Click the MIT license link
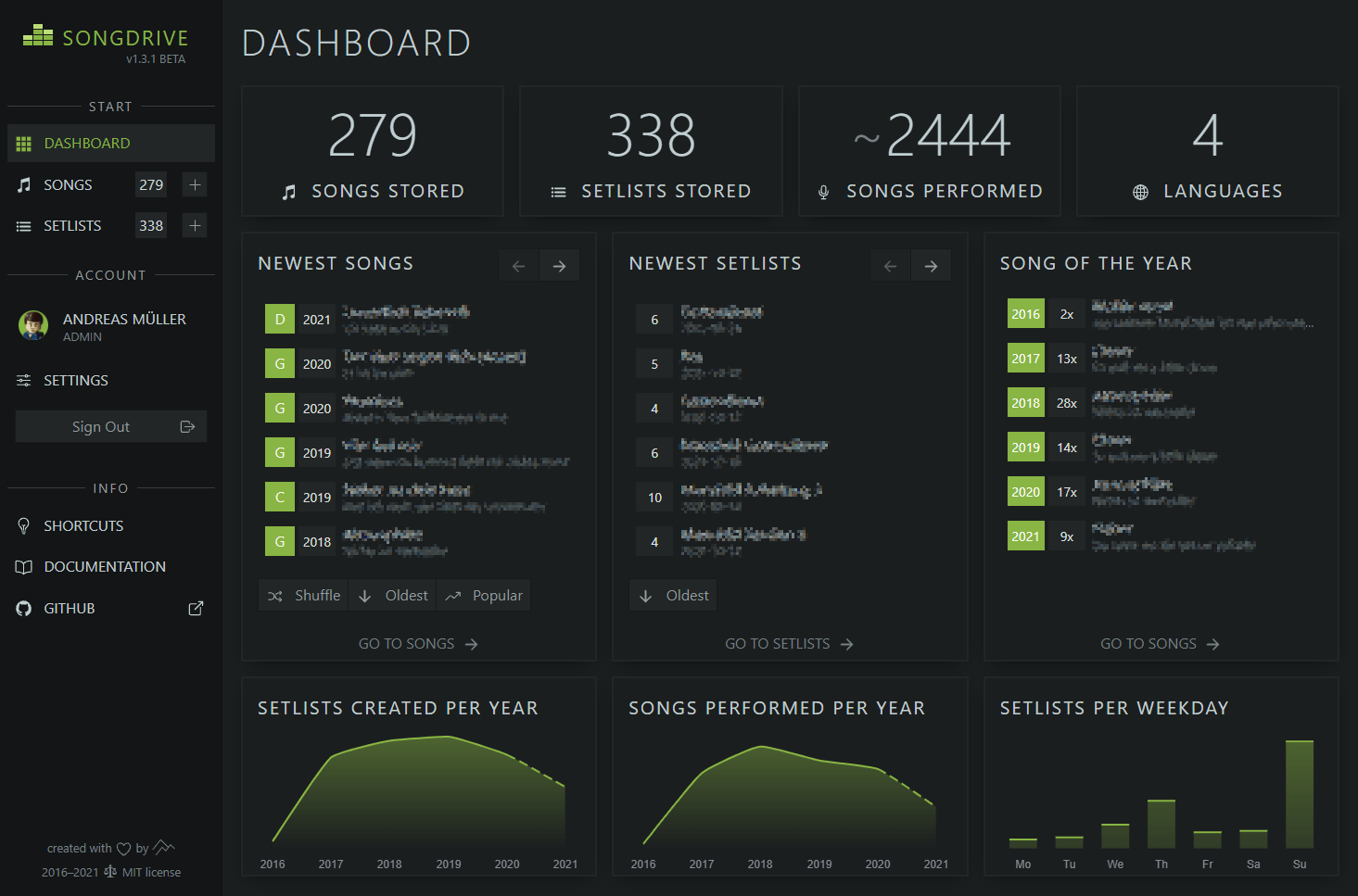This screenshot has height=896, width=1358. point(151,872)
